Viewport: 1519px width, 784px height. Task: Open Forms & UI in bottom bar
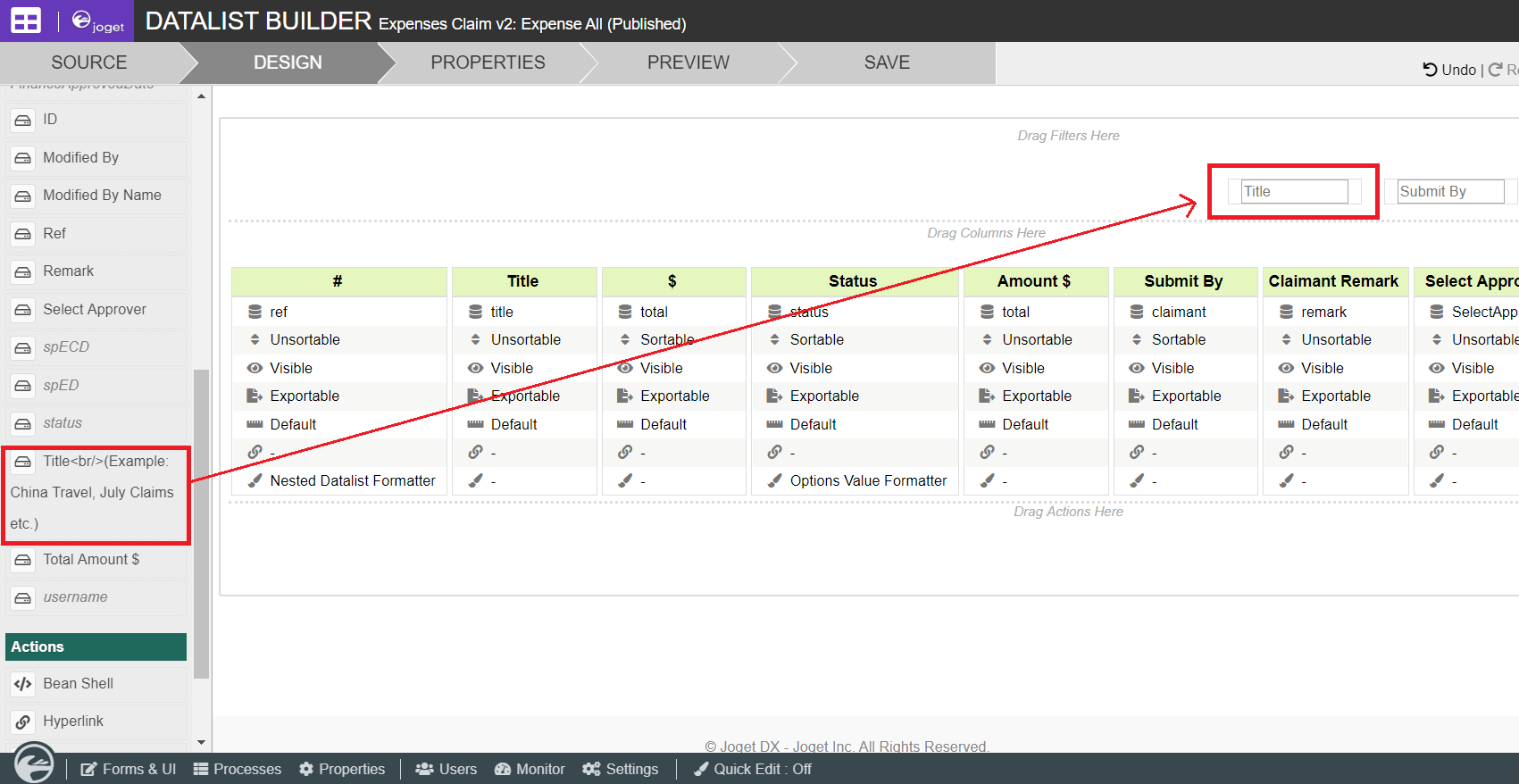pyautogui.click(x=129, y=769)
